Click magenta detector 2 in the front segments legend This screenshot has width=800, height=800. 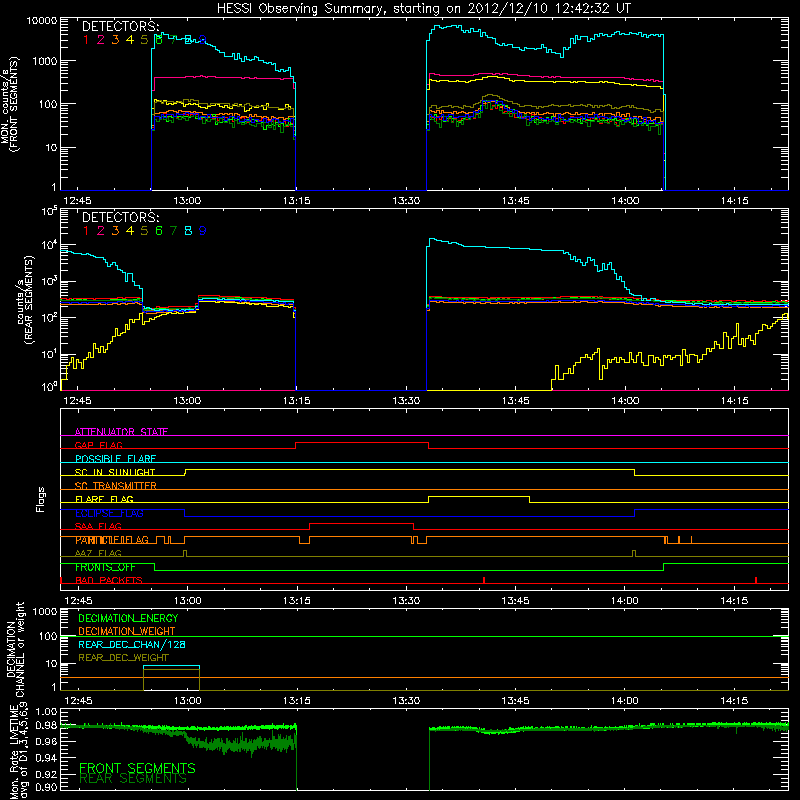(101, 40)
